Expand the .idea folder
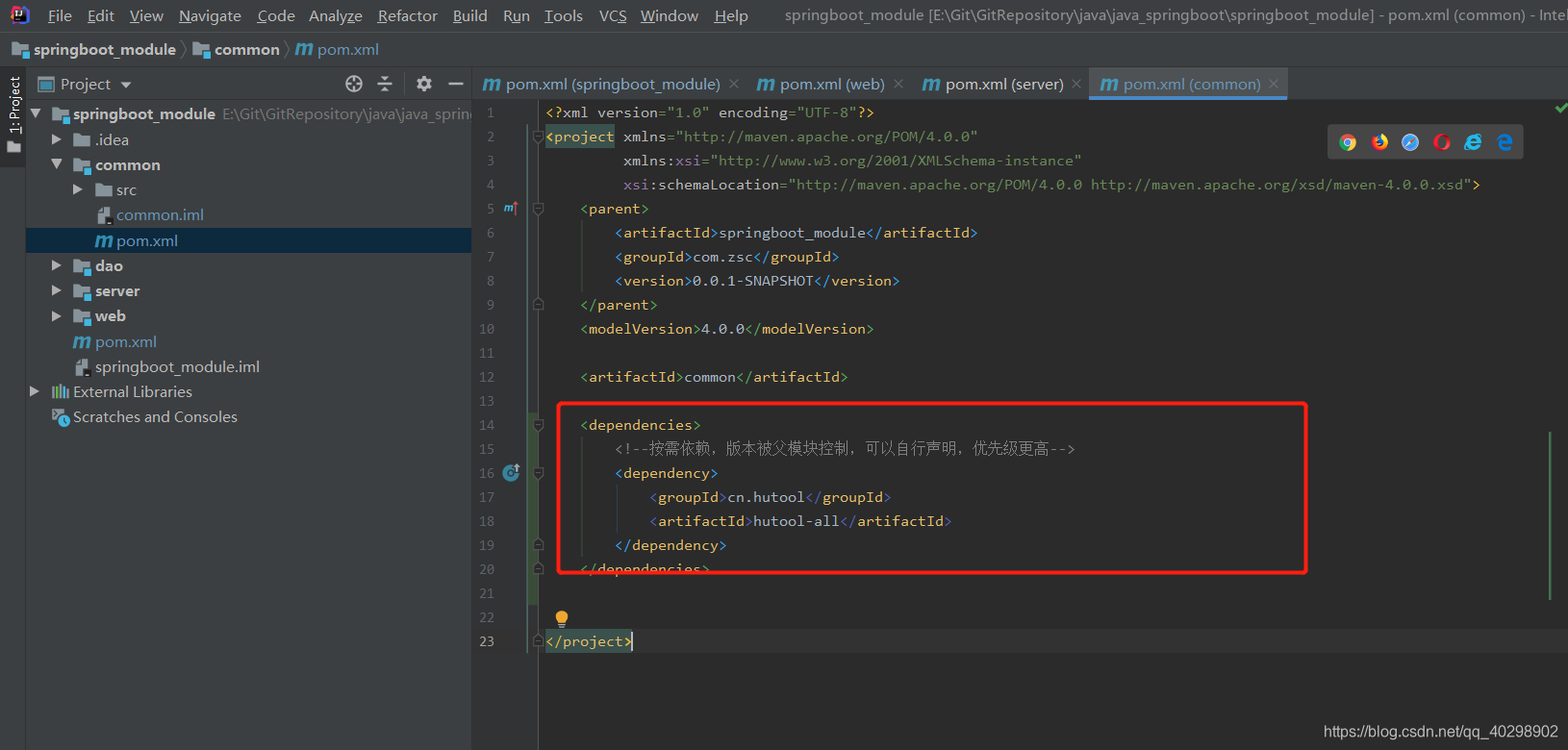 (57, 139)
